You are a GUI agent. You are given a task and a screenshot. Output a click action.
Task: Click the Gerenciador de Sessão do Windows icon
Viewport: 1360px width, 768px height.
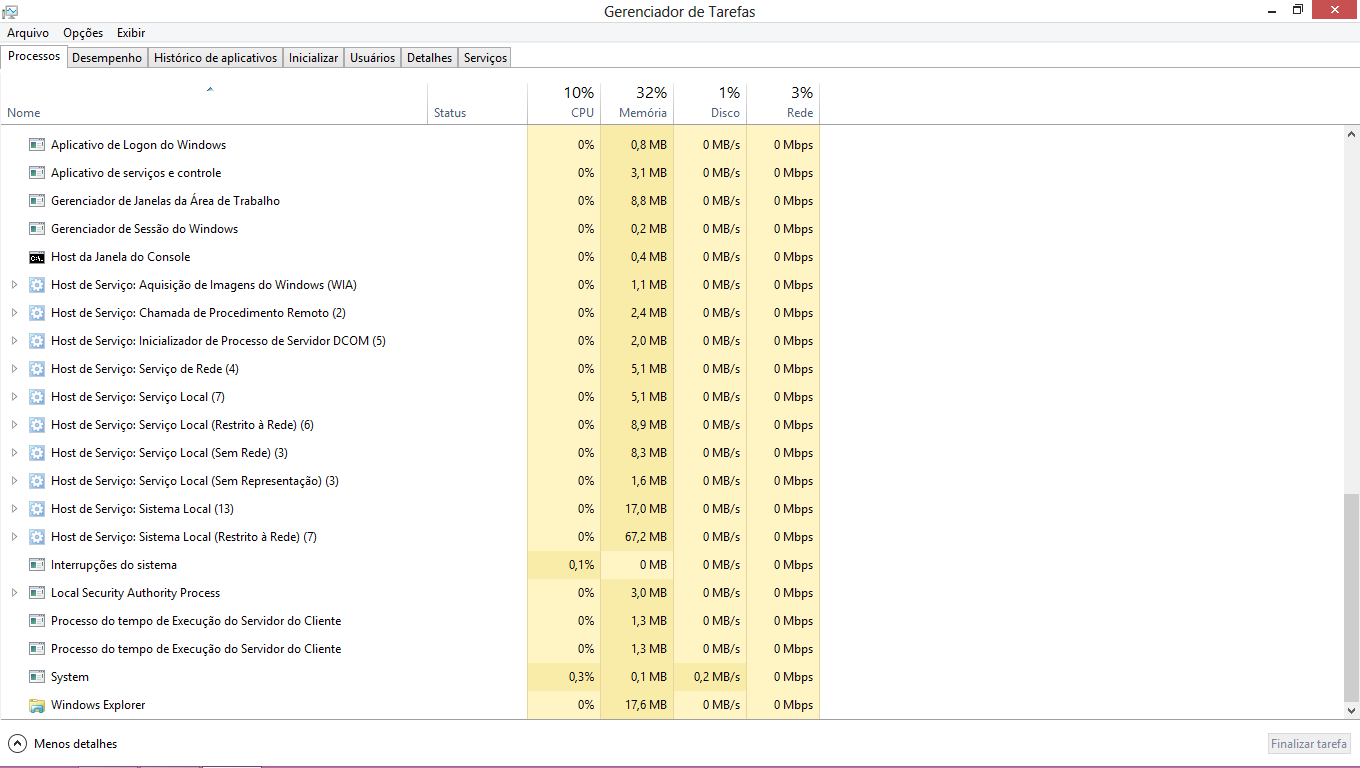click(37, 229)
